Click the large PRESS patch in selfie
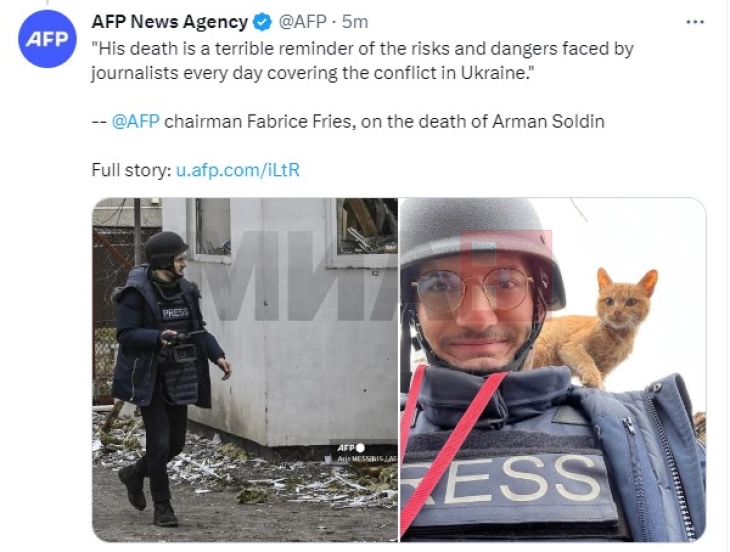730x552 pixels. coord(506,479)
